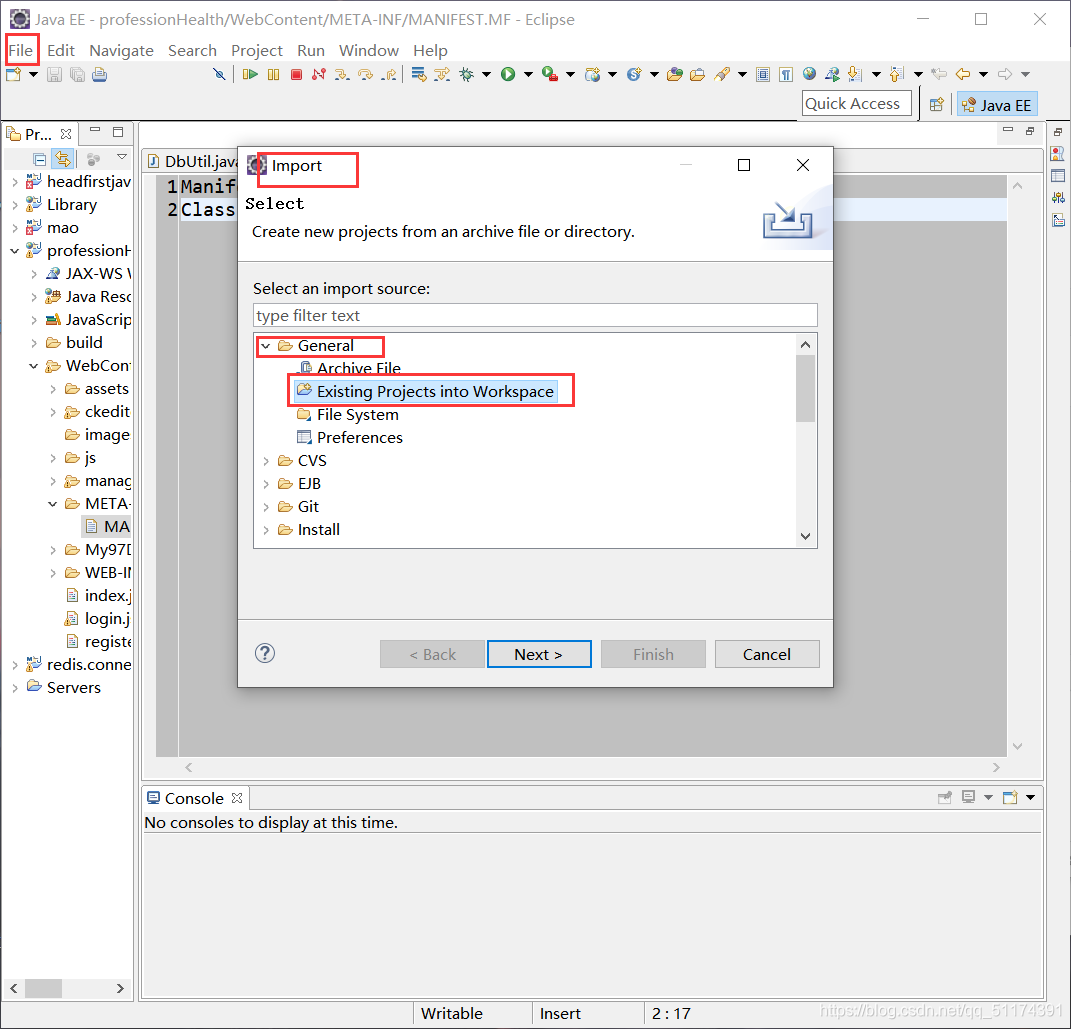Click the Cancel button in Import dialog

(x=767, y=654)
